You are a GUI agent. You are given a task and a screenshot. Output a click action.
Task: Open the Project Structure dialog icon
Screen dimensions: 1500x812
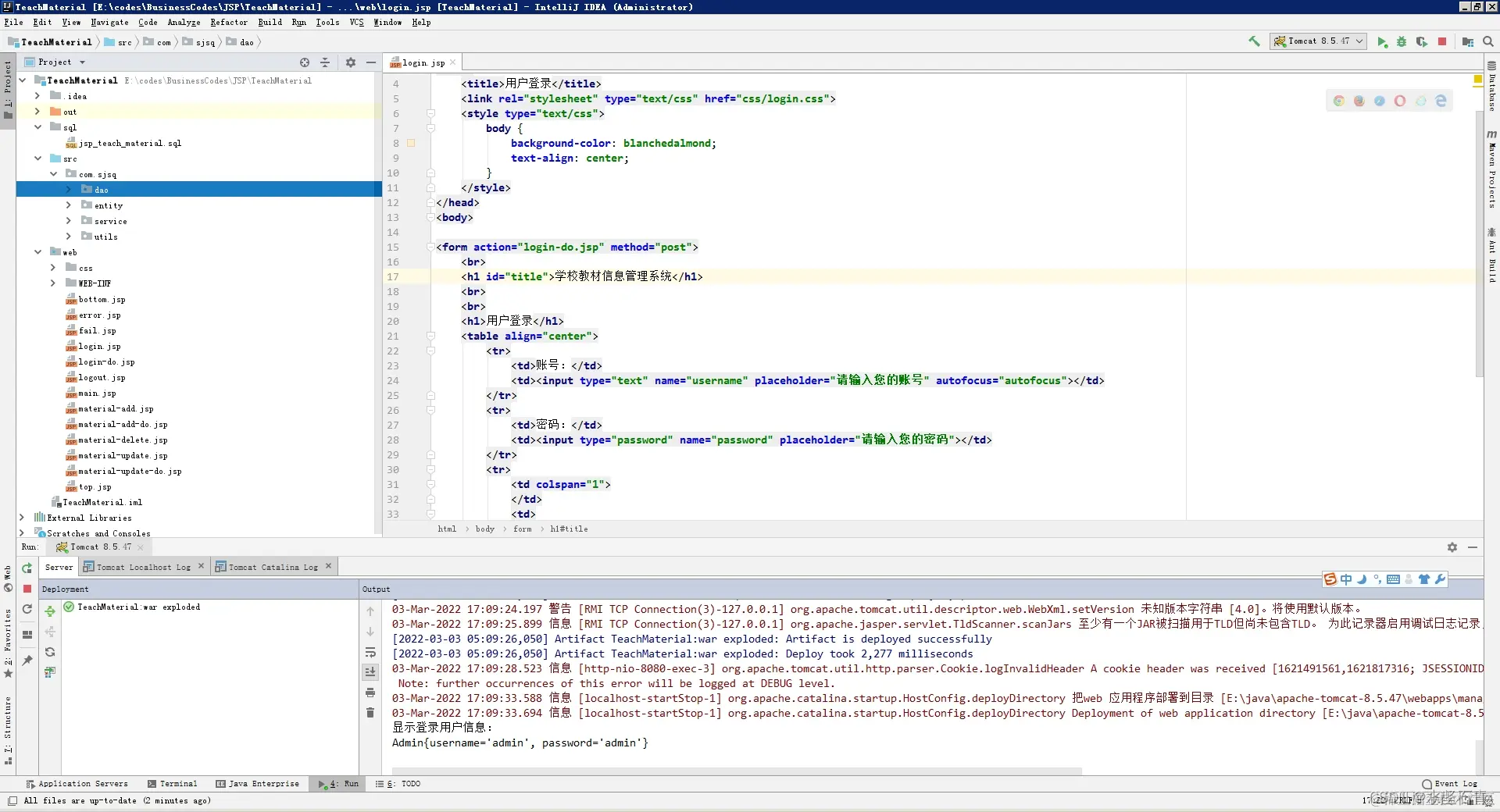(x=1468, y=41)
